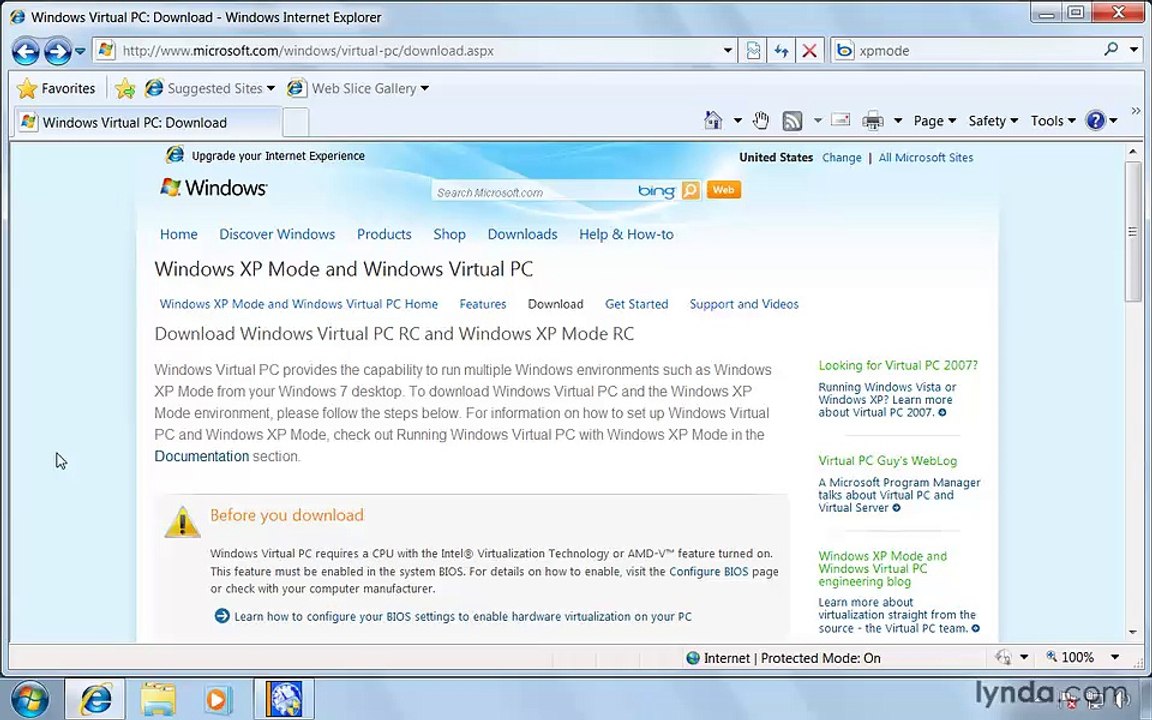This screenshot has height=720, width=1152.
Task: Click the hand accelerator icon in command bar
Action: (x=760, y=120)
